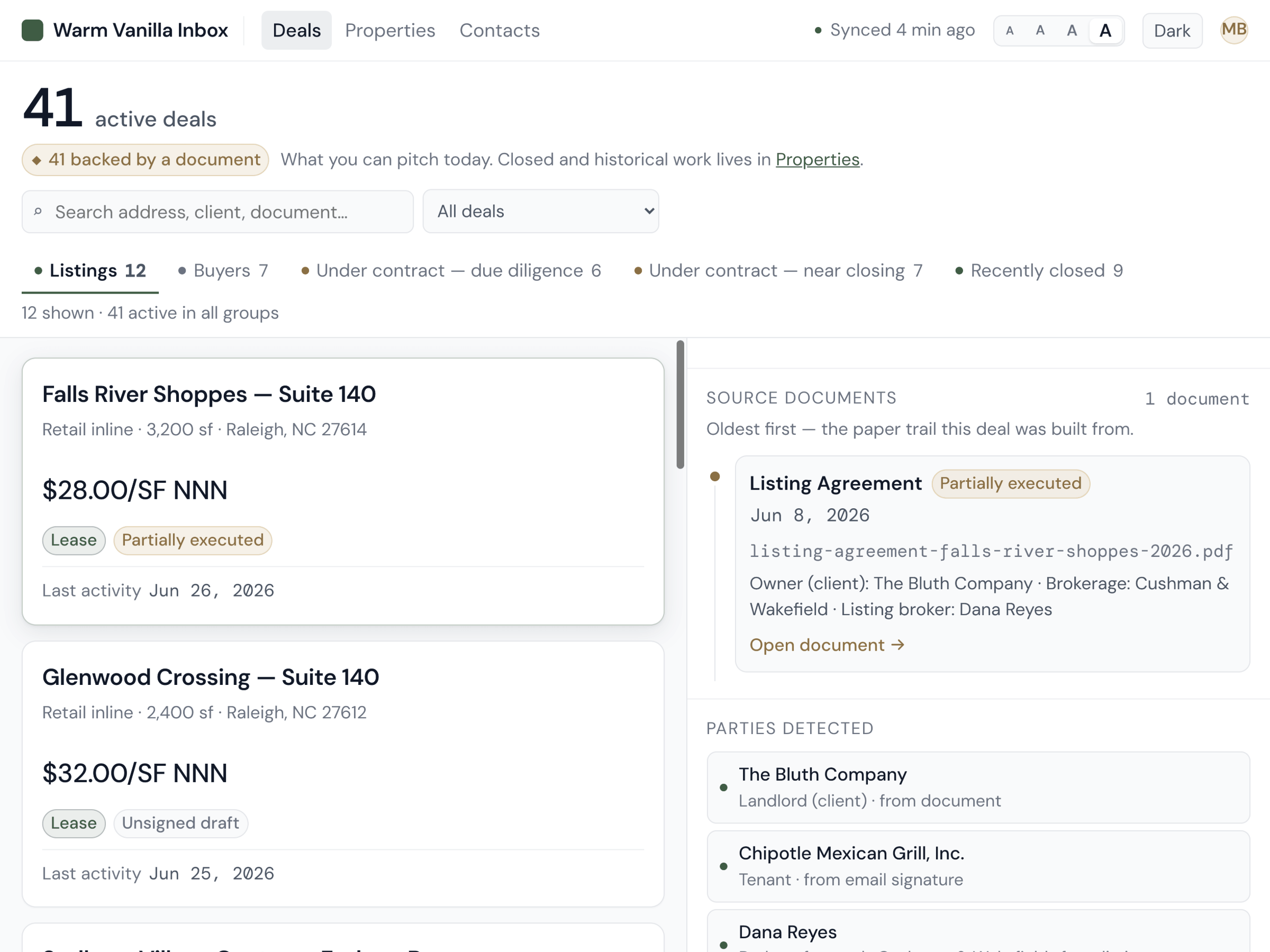This screenshot has width=1270, height=952.
Task: Click the Listing Agreement document title
Action: tap(836, 483)
